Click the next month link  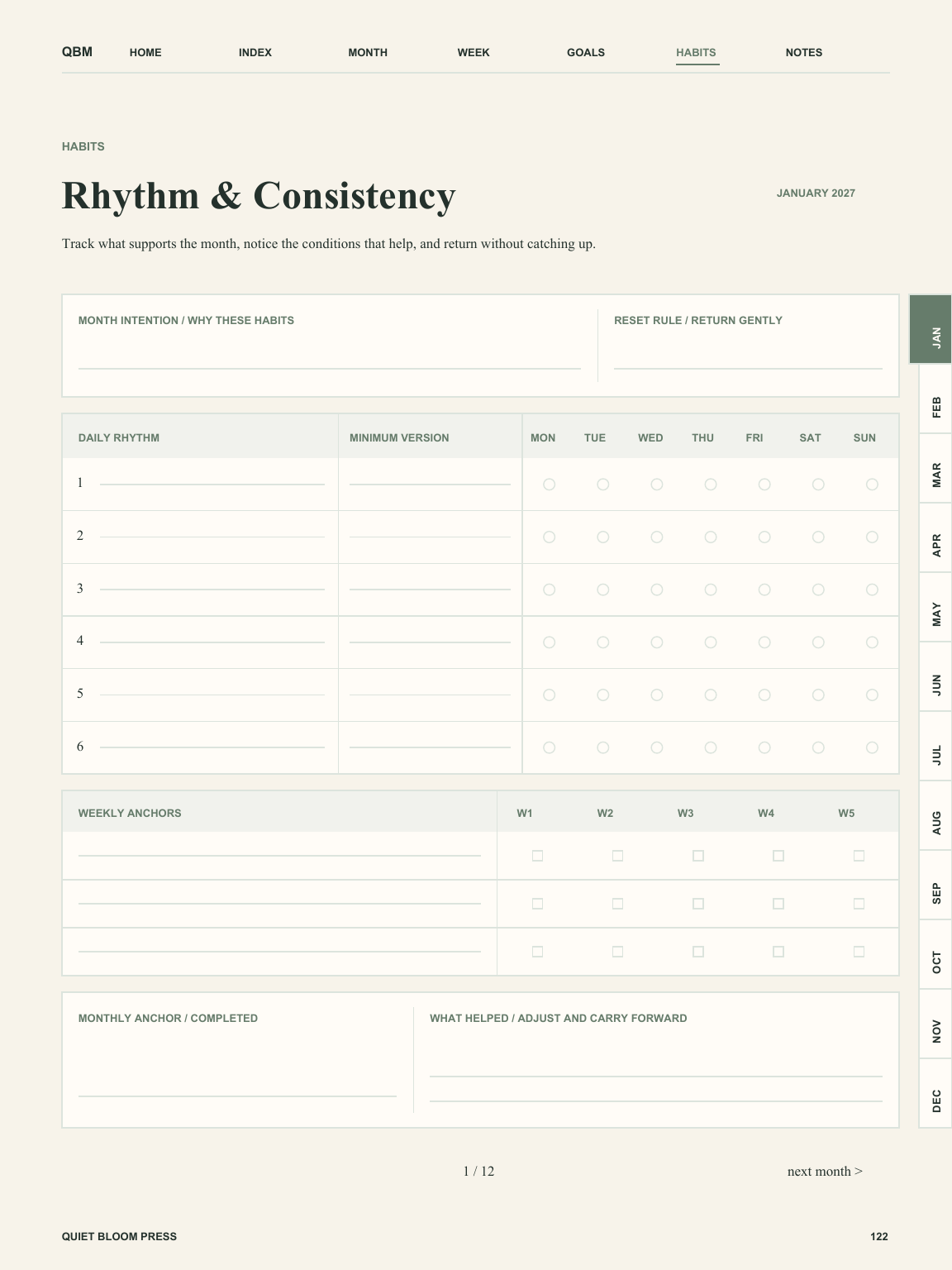(825, 1171)
